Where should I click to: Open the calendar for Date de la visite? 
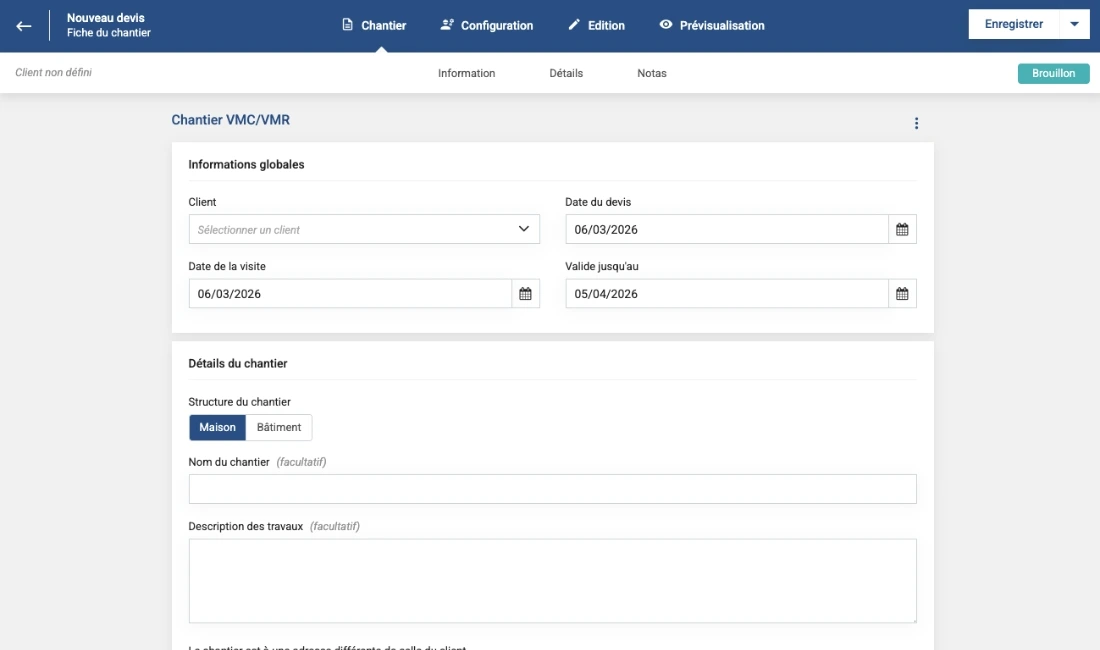[525, 294]
